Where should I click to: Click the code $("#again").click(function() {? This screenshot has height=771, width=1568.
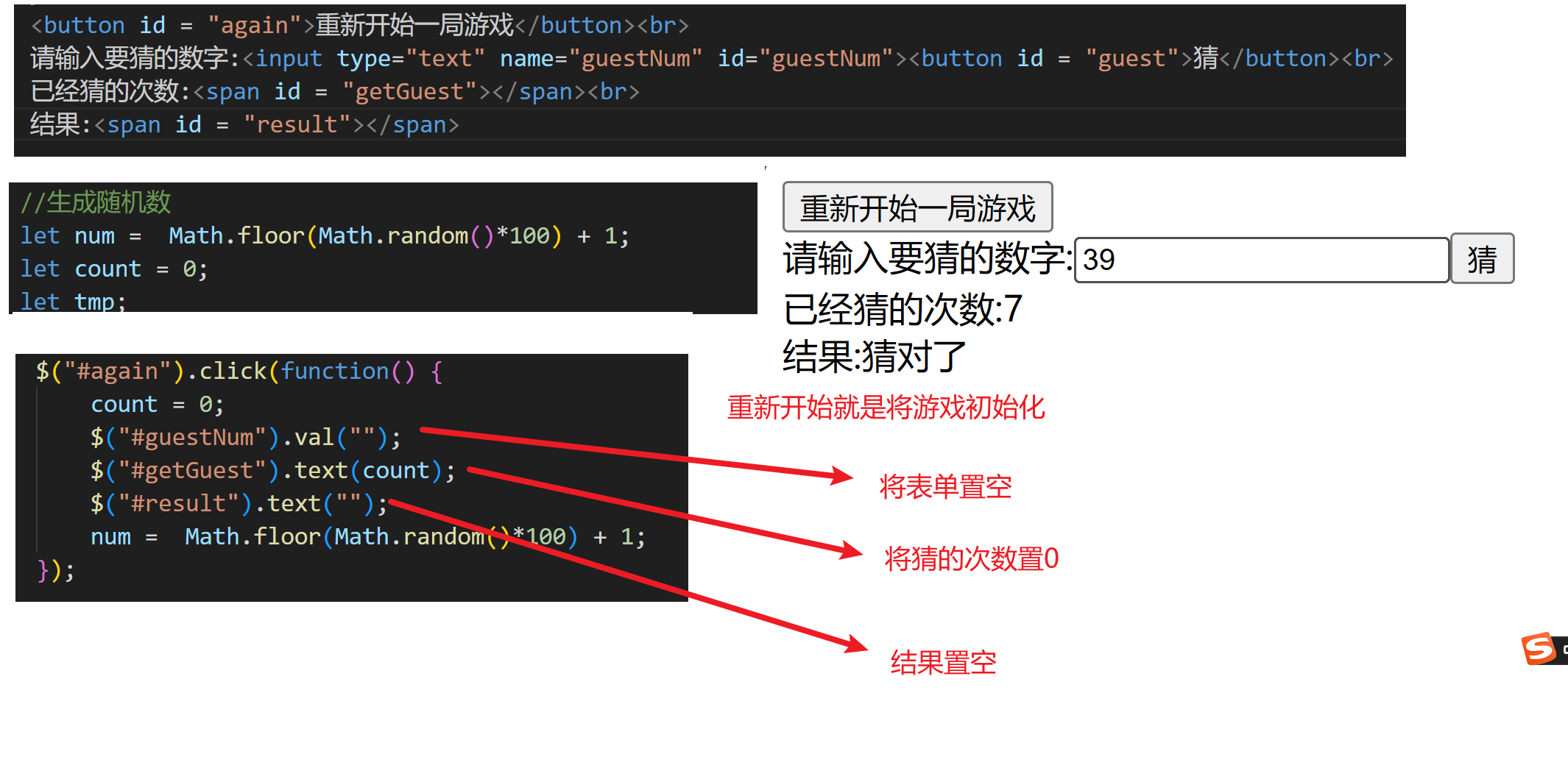tap(239, 371)
